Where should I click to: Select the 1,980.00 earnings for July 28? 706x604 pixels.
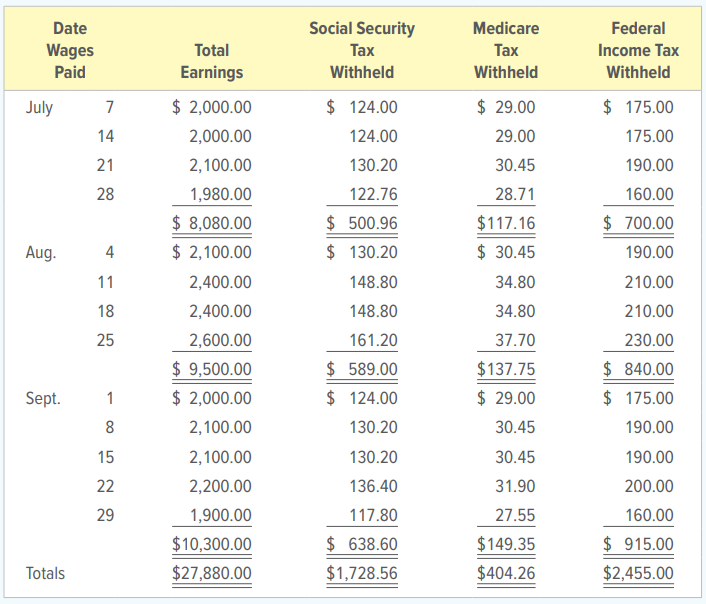pos(221,195)
